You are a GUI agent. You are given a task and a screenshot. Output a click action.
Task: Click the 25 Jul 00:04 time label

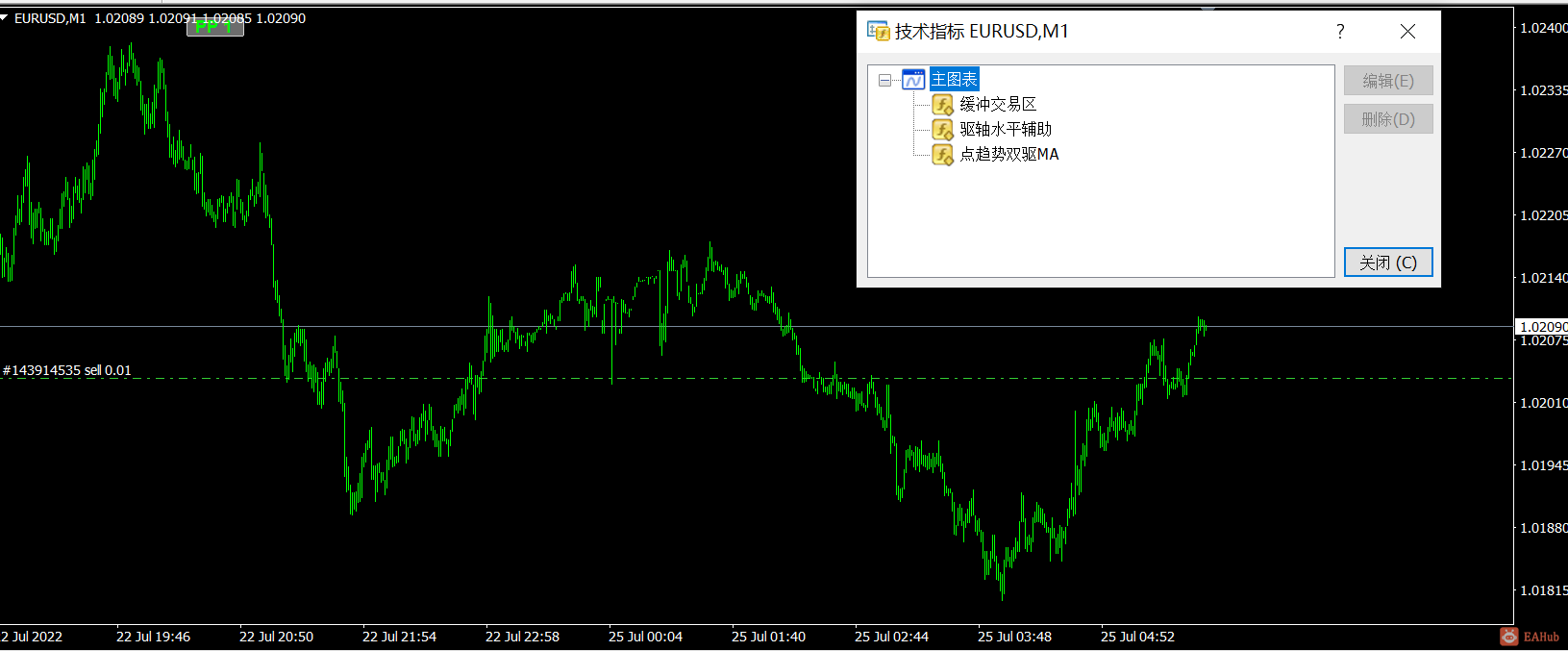(x=645, y=637)
